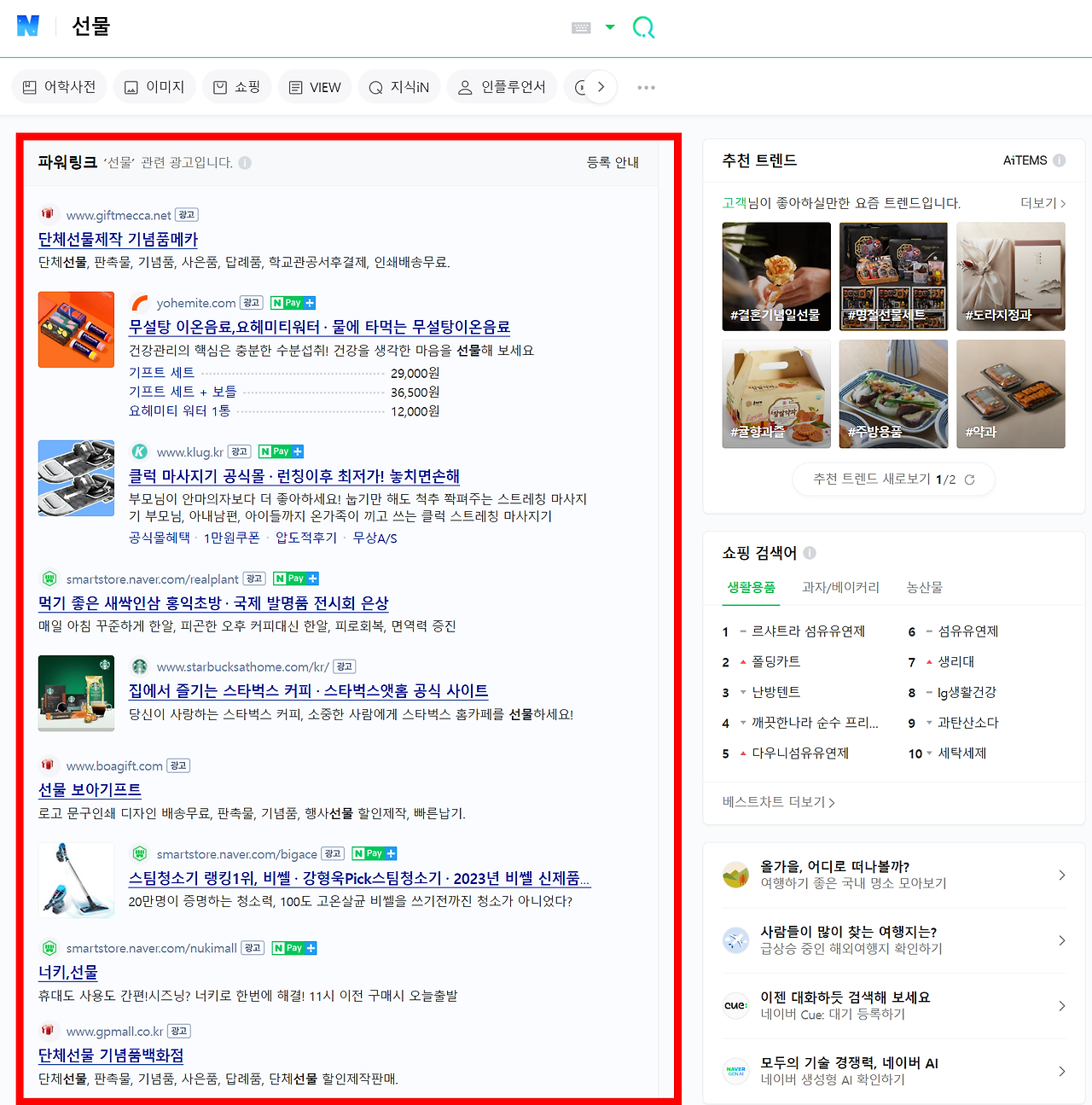Screen dimensions: 1092x1105
Task: Open the 단체선물 기념품백화점 ad link
Action: (x=111, y=1056)
